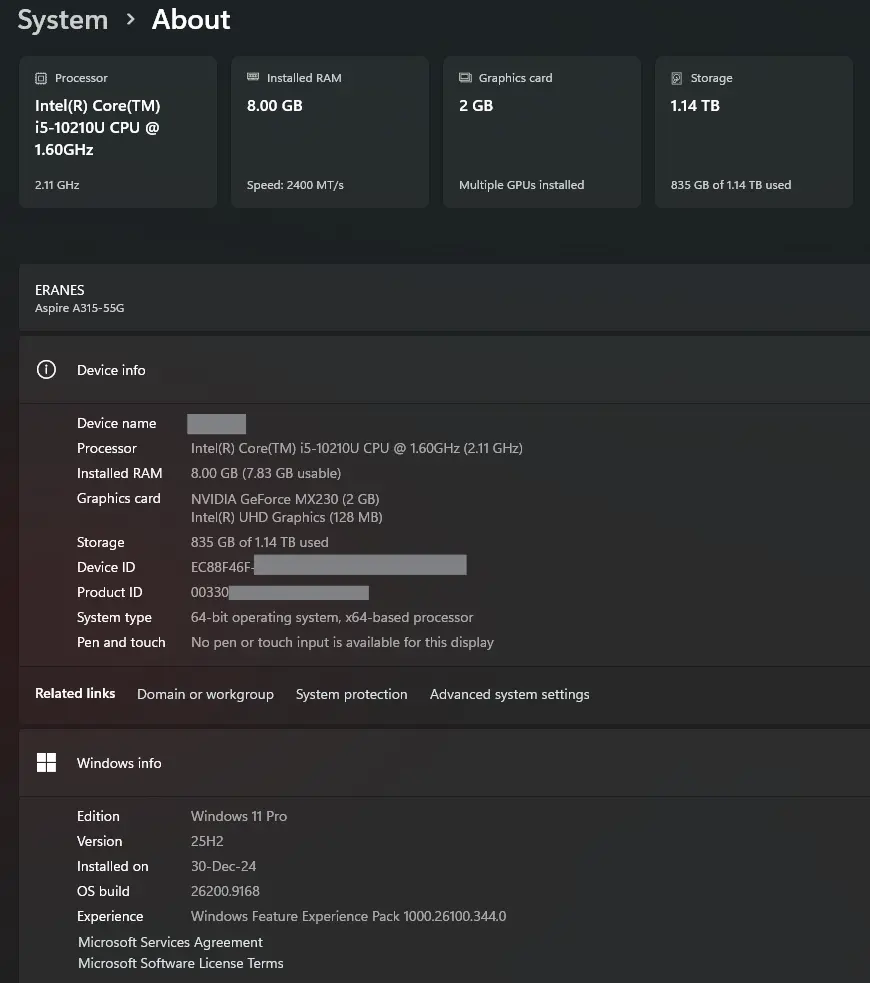The width and height of the screenshot is (870, 983).
Task: Click the ERANES device name heading
Action: tap(60, 290)
